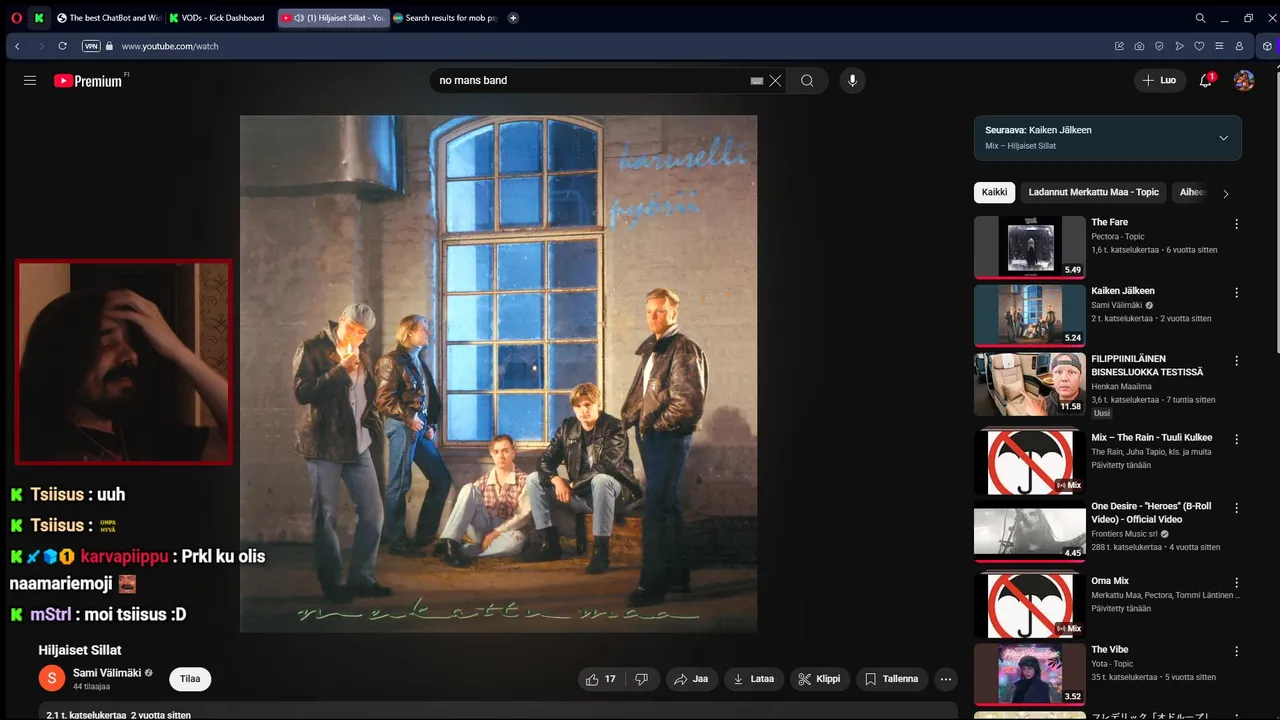Like the video (17 likes)
The image size is (1280, 720).
(601, 679)
